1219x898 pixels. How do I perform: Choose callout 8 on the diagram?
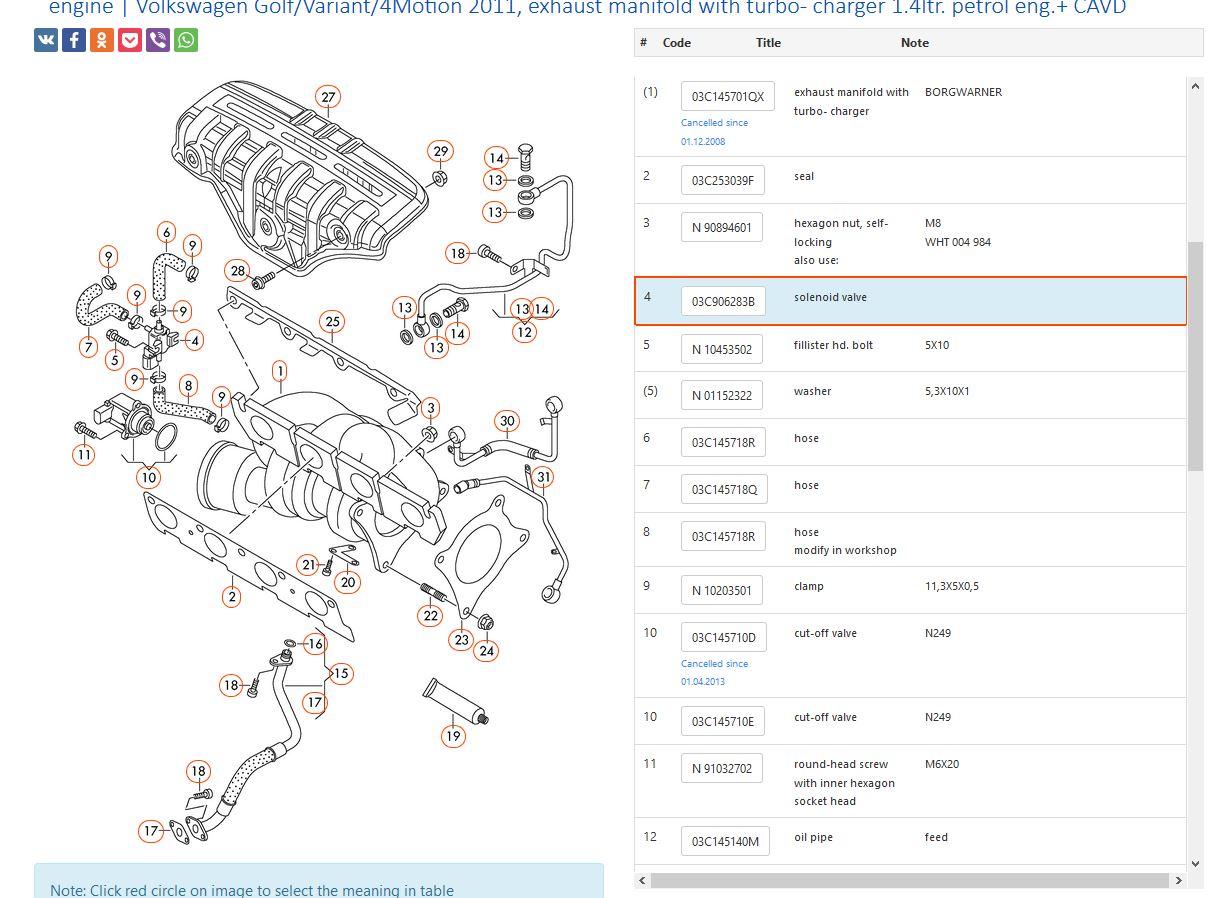[x=188, y=385]
